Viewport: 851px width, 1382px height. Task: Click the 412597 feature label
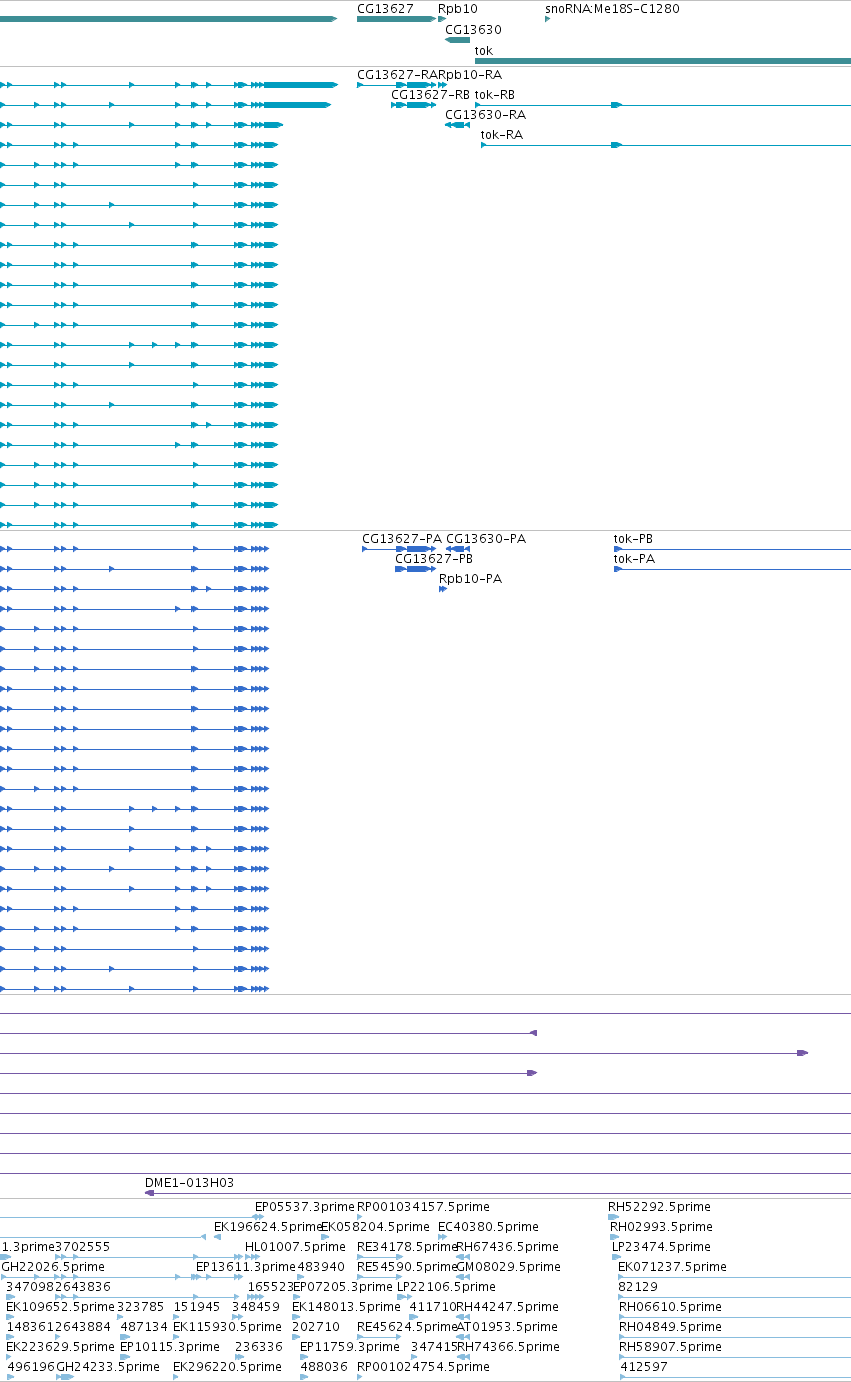tap(644, 1366)
